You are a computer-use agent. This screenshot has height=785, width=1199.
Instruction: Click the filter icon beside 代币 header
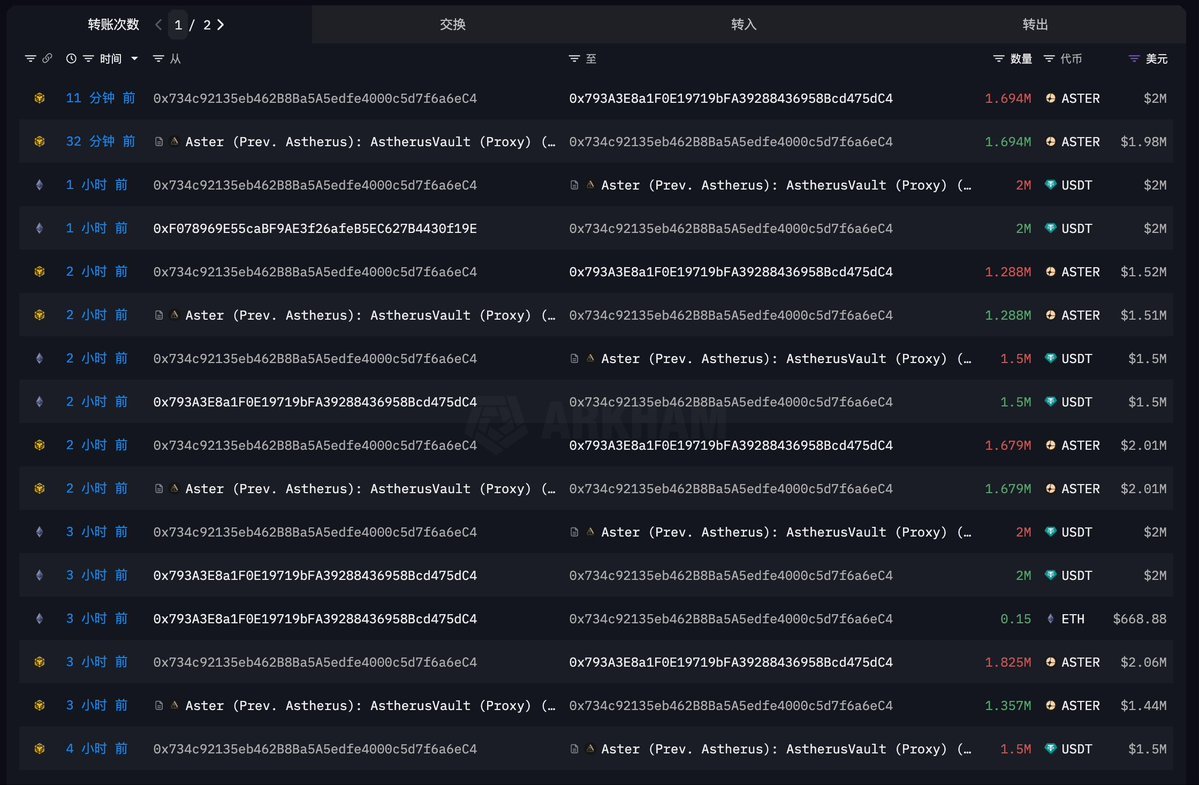[1049, 59]
